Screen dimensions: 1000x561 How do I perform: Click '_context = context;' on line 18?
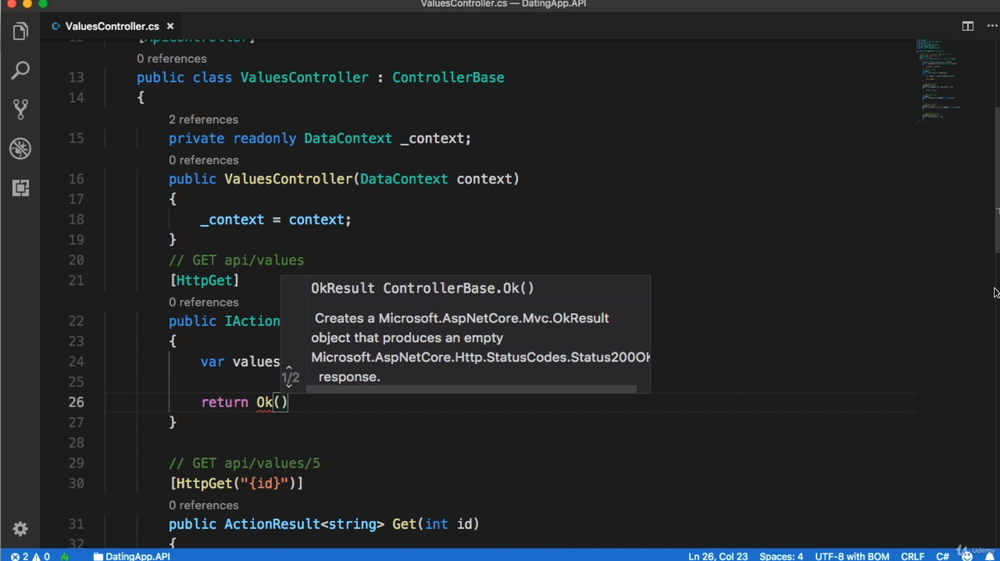point(276,219)
